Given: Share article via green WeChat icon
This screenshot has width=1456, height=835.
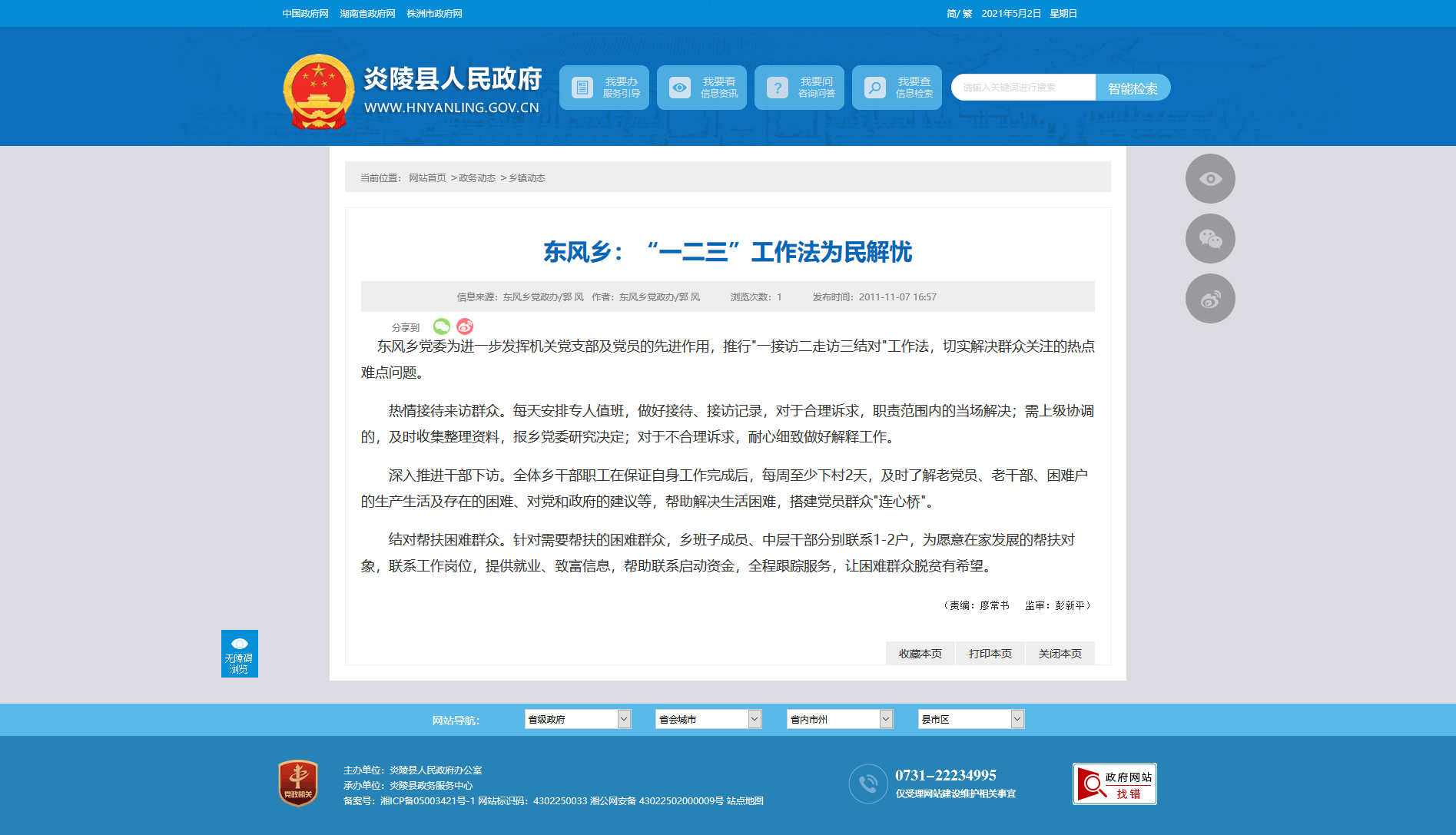Looking at the screenshot, I should (x=441, y=326).
